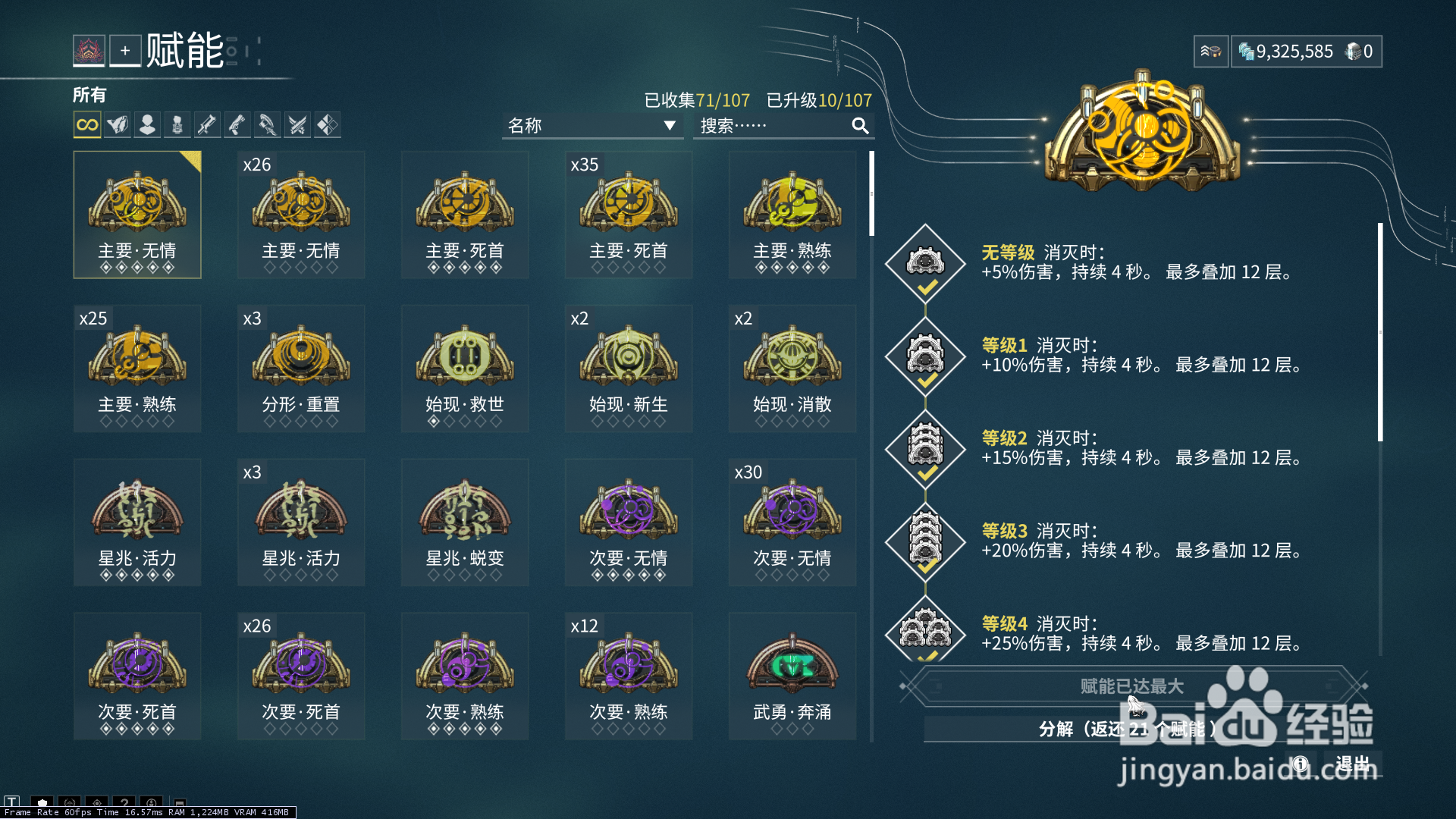Screen dimensions: 1456x819
Task: Select the 主要·死首 x35 arcane
Action: pos(629,215)
